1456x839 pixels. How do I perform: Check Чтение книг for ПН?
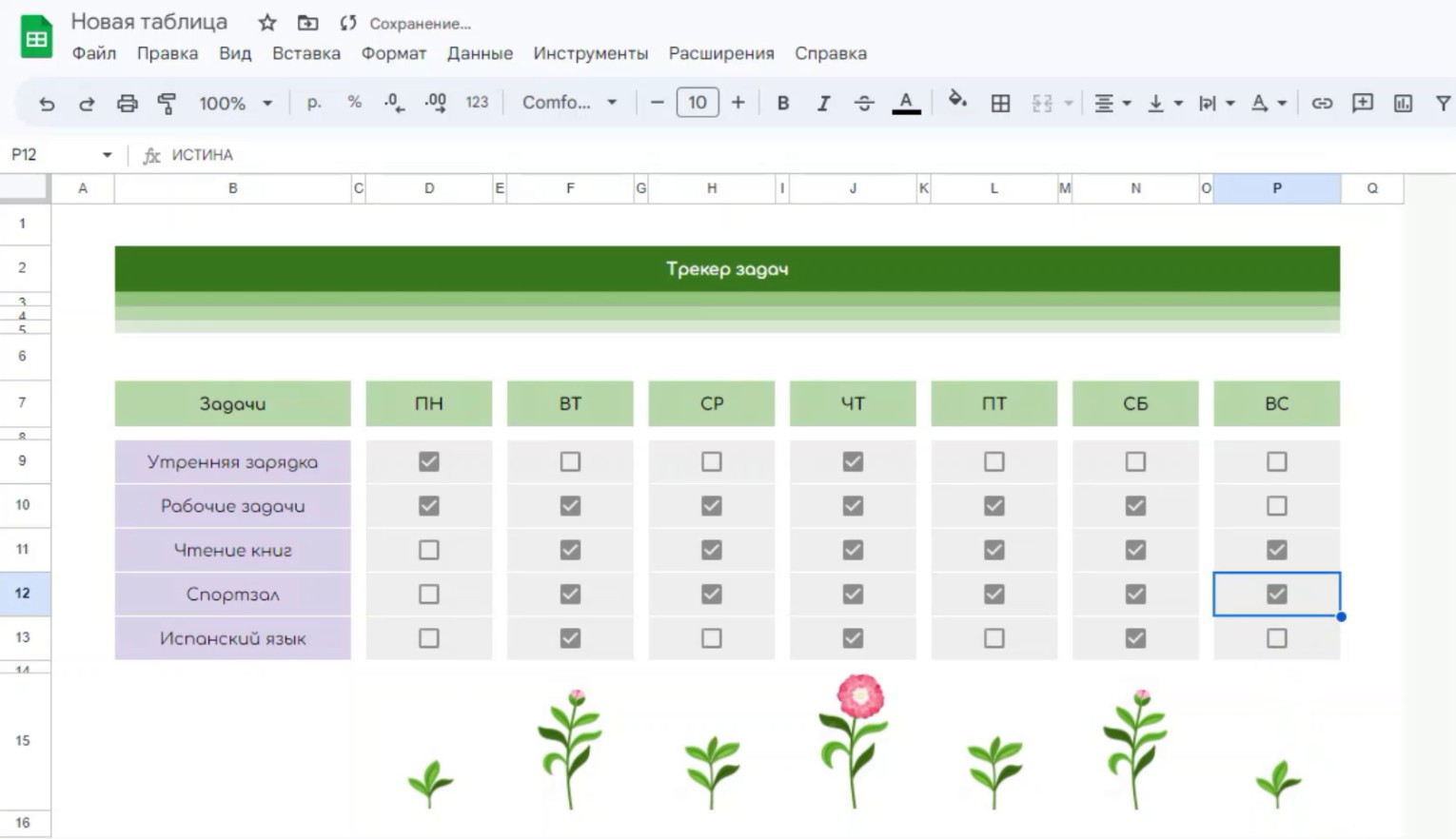pos(429,550)
